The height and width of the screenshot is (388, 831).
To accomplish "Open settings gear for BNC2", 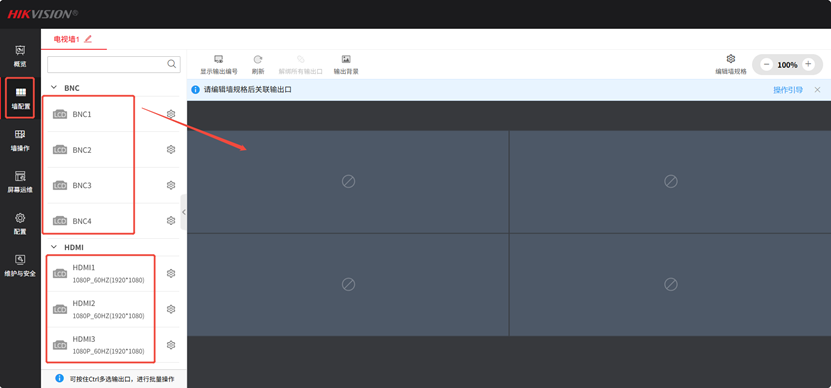I will point(171,149).
